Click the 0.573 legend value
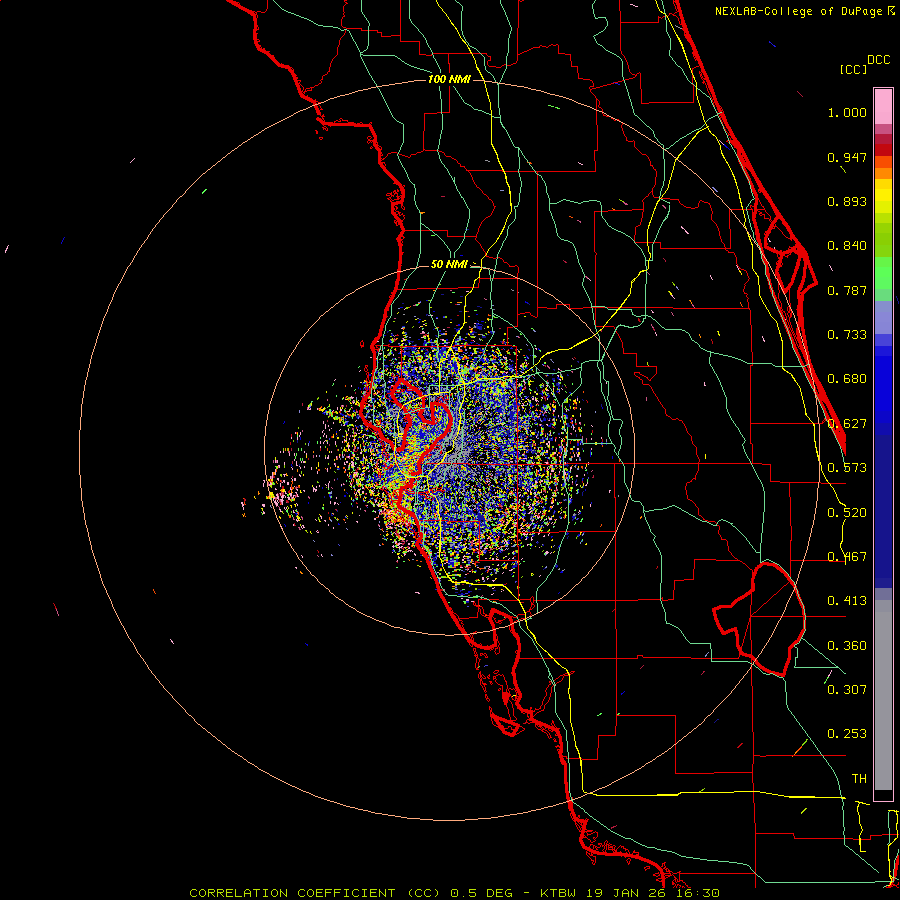This screenshot has height=900, width=900. [x=847, y=468]
